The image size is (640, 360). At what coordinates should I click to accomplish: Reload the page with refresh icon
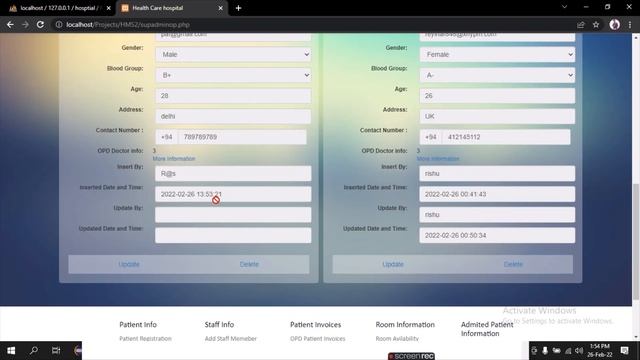pos(40,25)
